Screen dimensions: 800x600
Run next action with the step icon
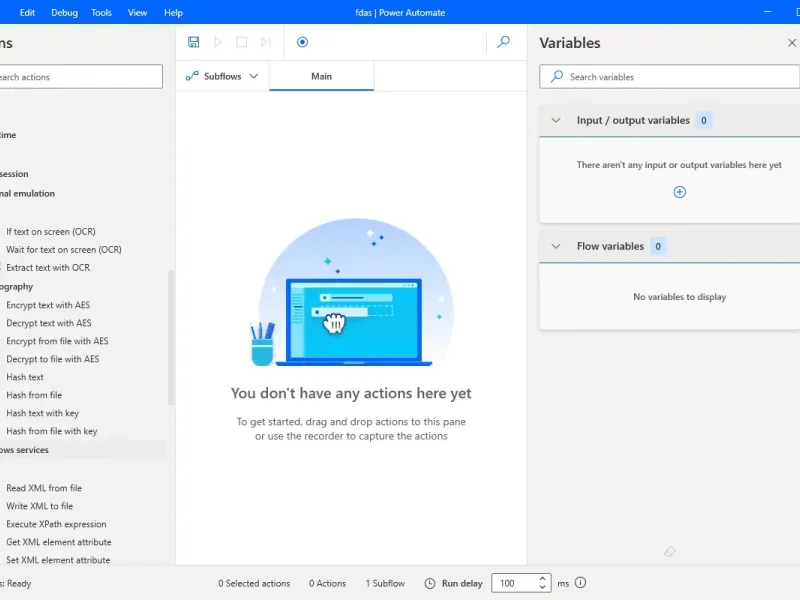[266, 42]
